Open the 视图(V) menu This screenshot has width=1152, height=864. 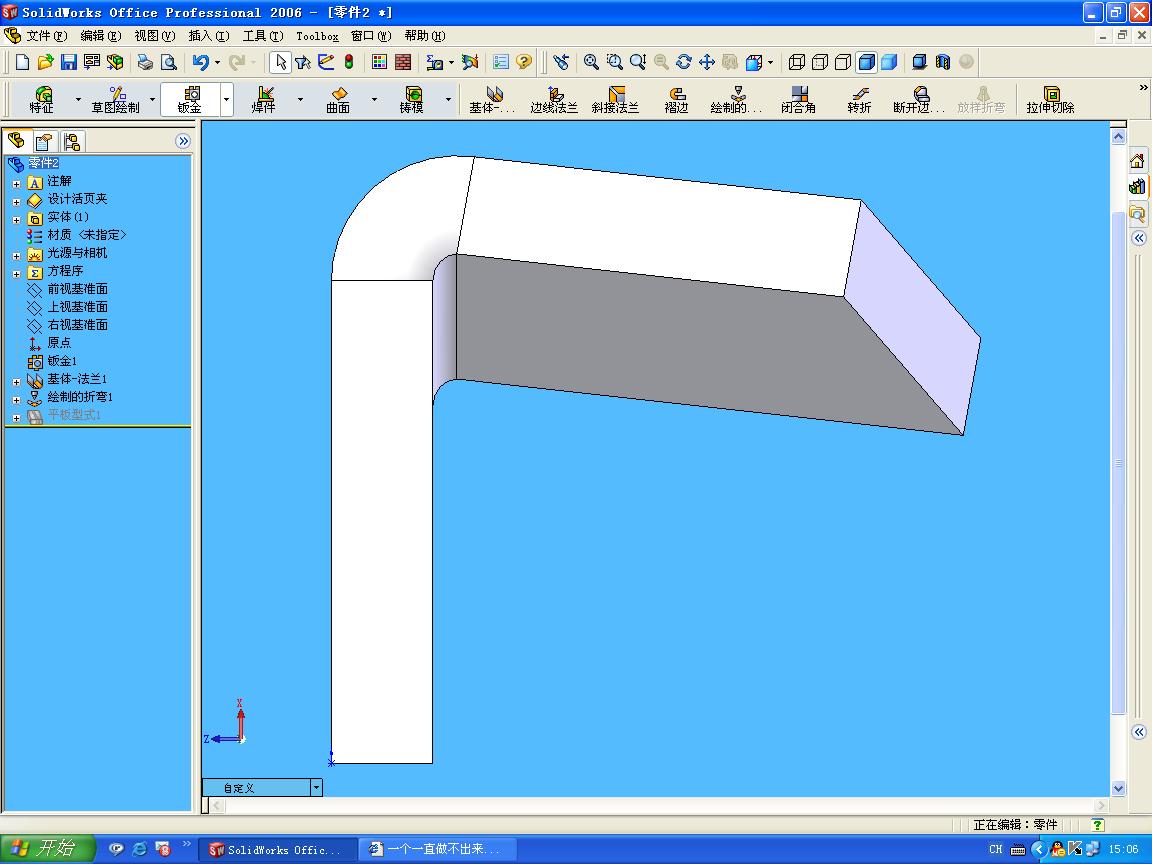coord(155,35)
